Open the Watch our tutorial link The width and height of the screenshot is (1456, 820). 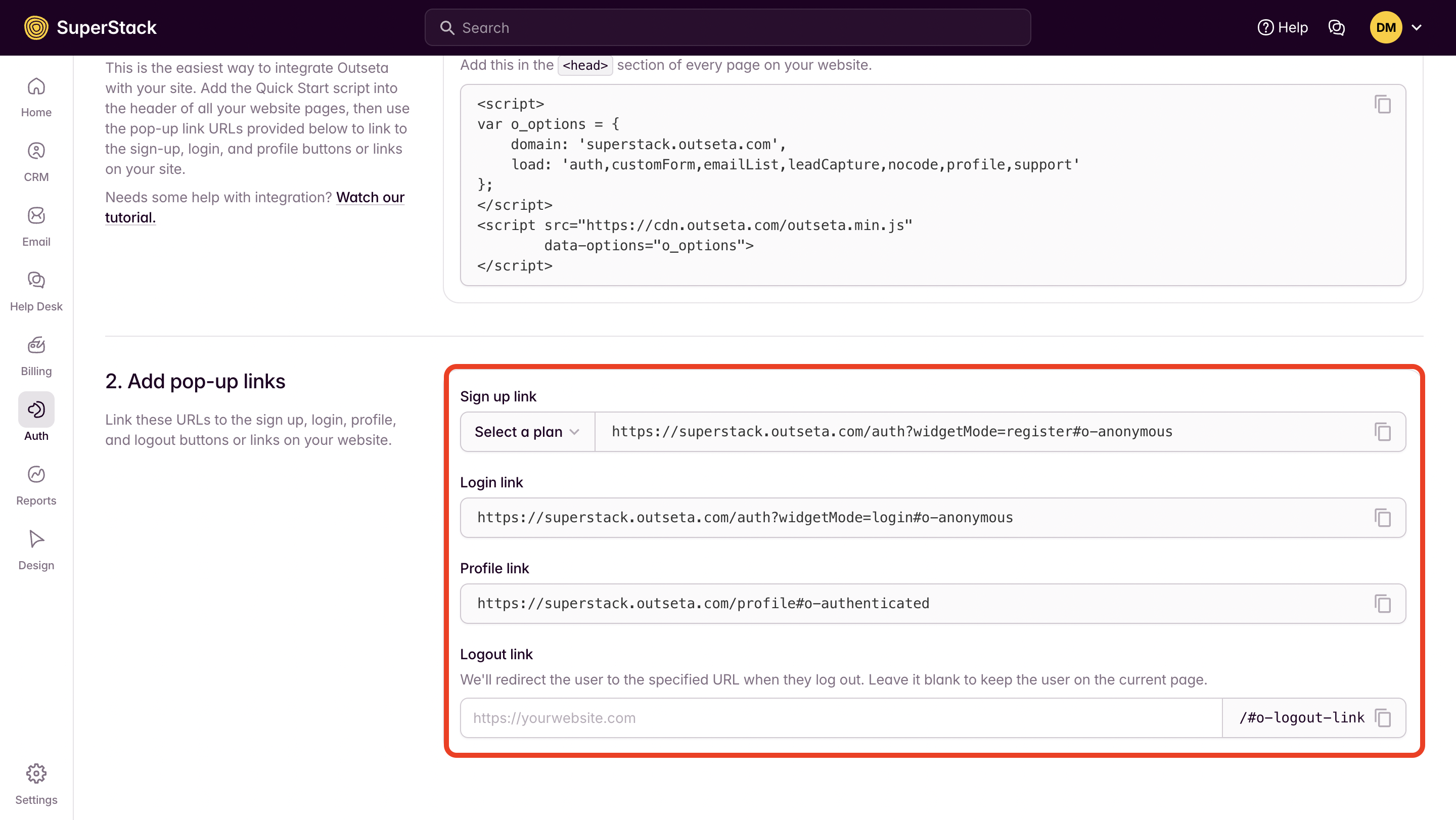click(370, 197)
